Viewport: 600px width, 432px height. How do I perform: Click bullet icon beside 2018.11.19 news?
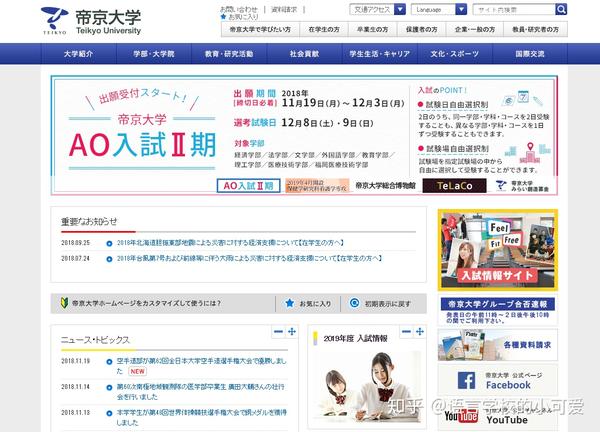pyautogui.click(x=109, y=362)
